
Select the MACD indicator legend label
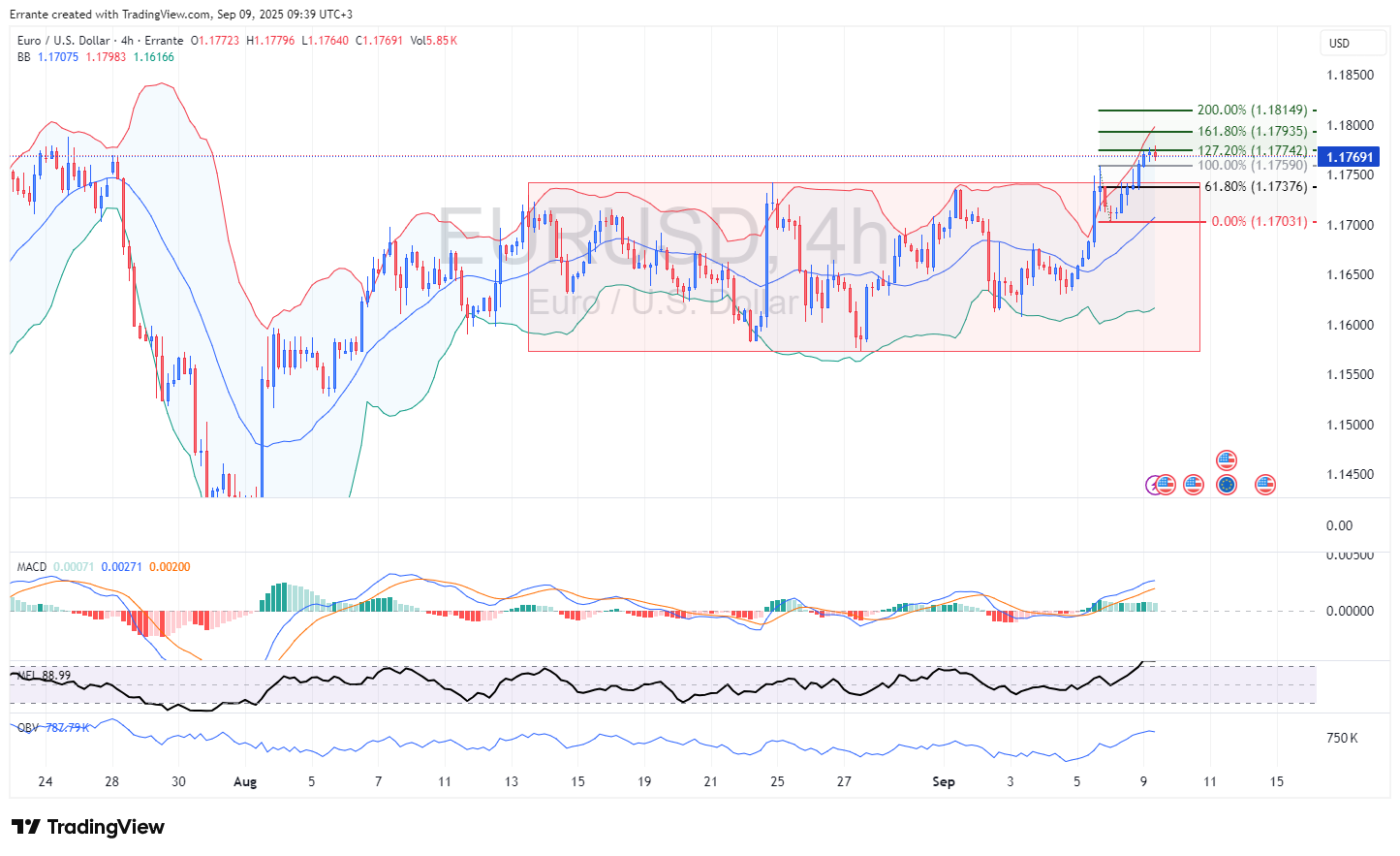coord(31,567)
